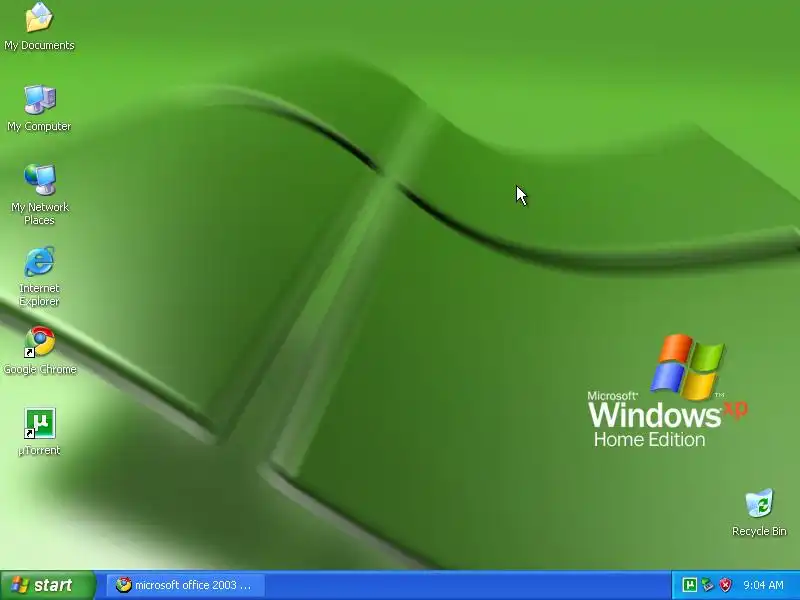Screen dimensions: 800x600
Task: Switch to the microsoft office 2003 taskbar window
Action: tap(186, 585)
